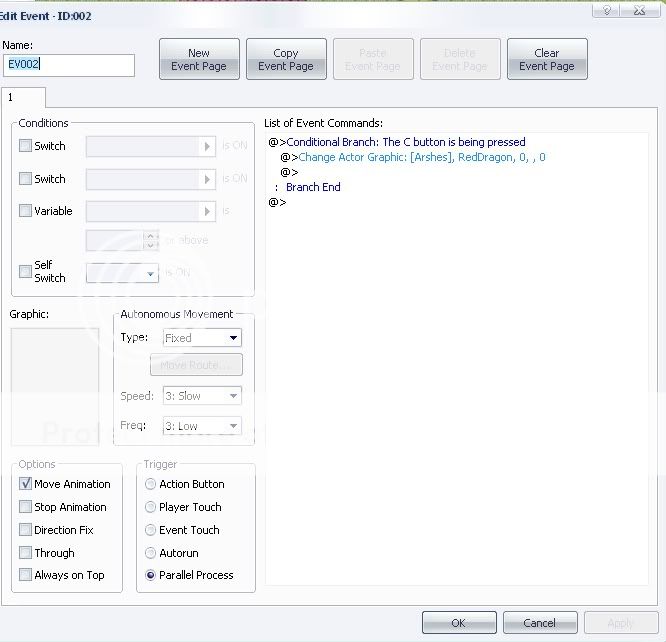Expand the movement Freq dropdown
This screenshot has width=666, height=642.
pyautogui.click(x=202, y=426)
